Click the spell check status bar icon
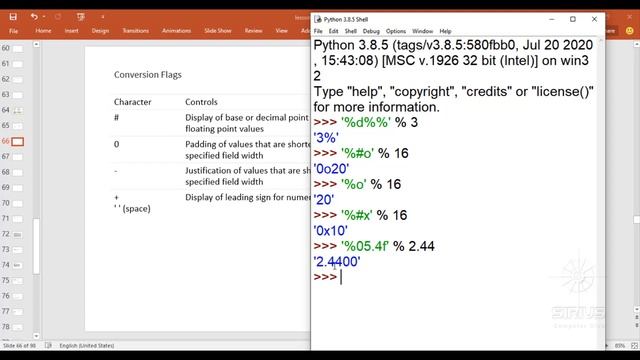Image resolution: width=640 pixels, height=360 pixels. pos(48,345)
